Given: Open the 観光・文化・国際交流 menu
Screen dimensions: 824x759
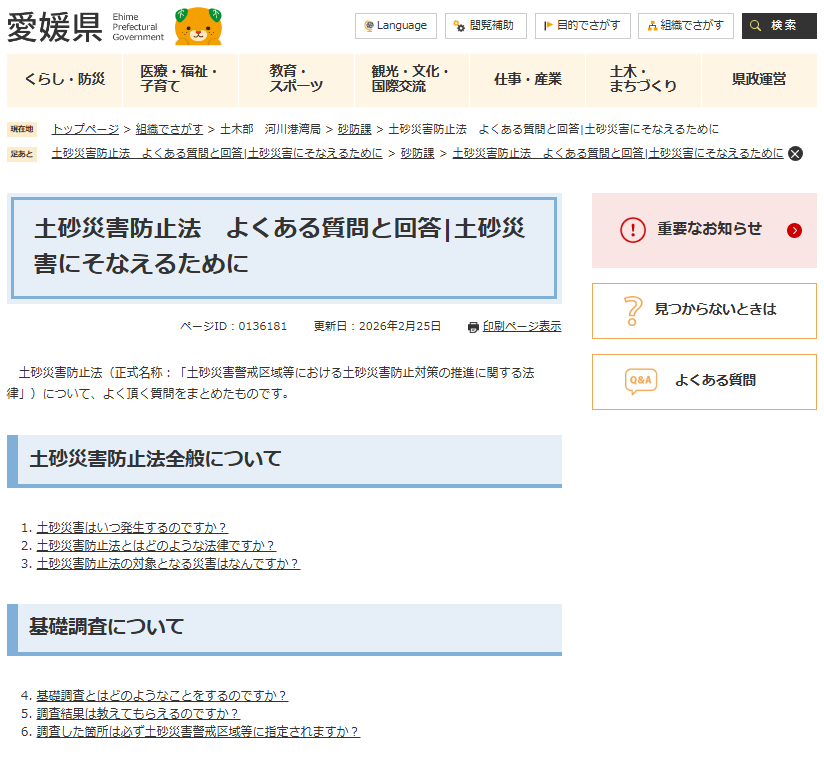Looking at the screenshot, I should 411,79.
